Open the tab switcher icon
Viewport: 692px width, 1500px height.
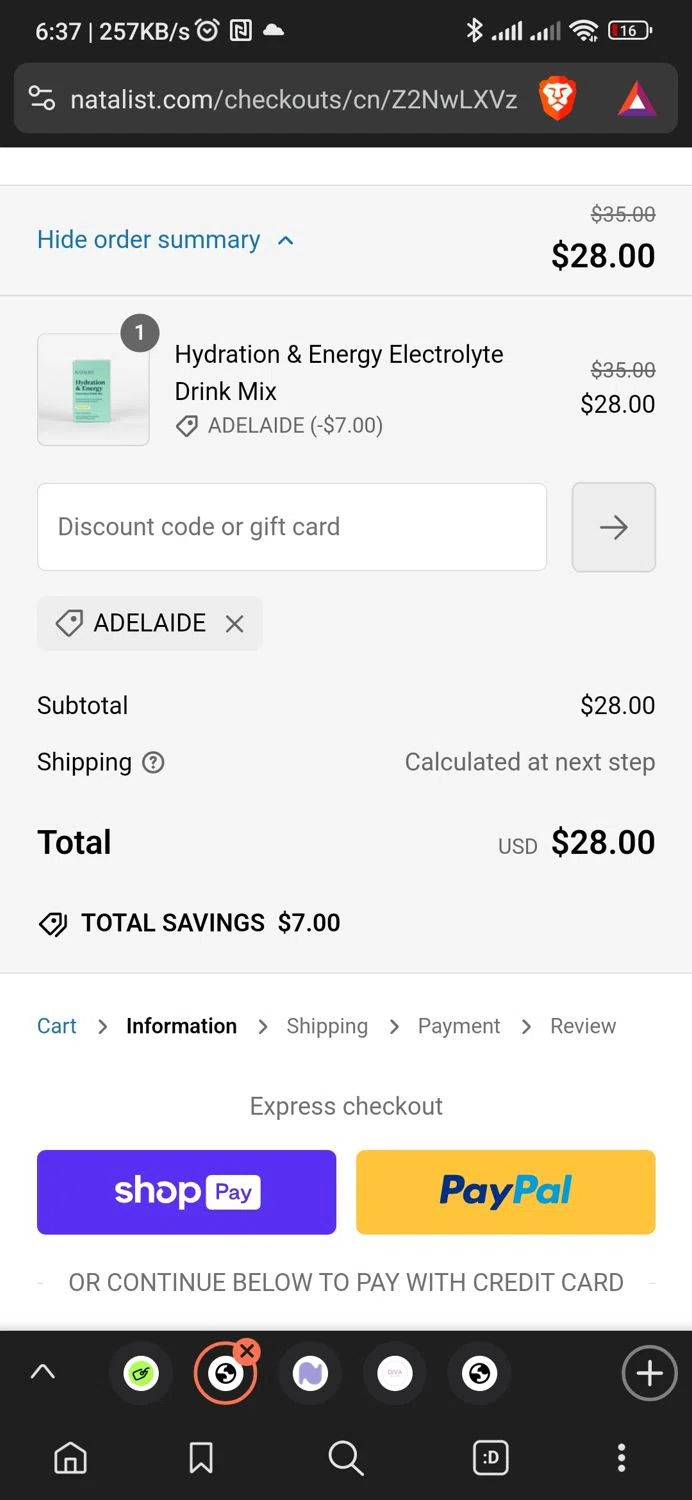point(491,1458)
